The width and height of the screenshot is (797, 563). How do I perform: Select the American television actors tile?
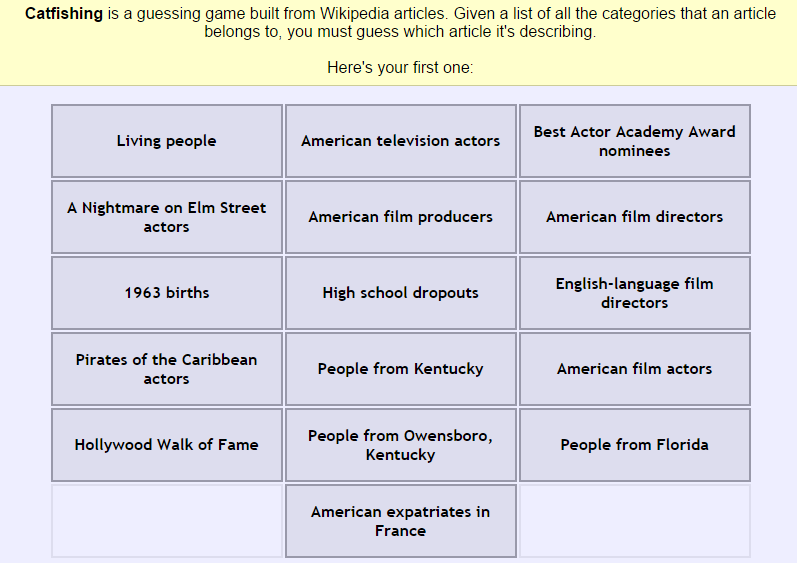point(400,141)
